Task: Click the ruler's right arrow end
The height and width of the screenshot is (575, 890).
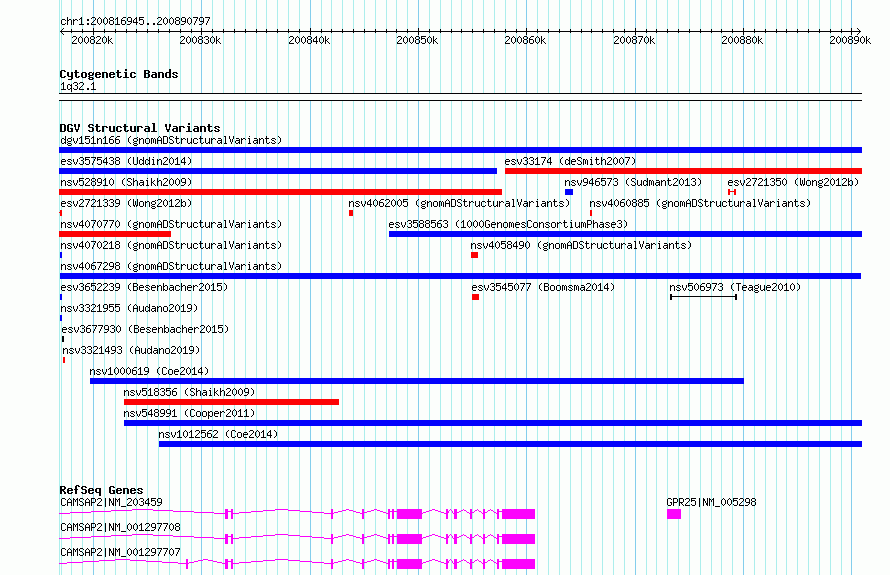Action: [x=858, y=31]
